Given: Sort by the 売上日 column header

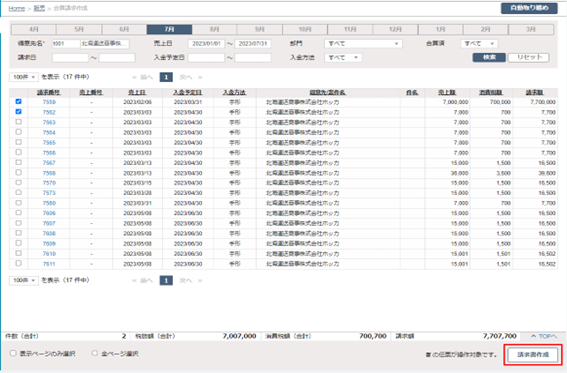Looking at the screenshot, I should tap(137, 93).
